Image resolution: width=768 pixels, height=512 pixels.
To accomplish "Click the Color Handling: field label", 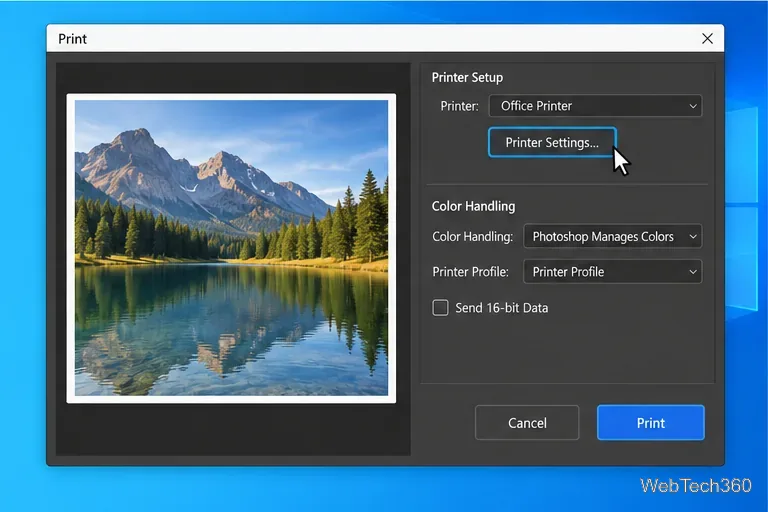I will tap(472, 236).
